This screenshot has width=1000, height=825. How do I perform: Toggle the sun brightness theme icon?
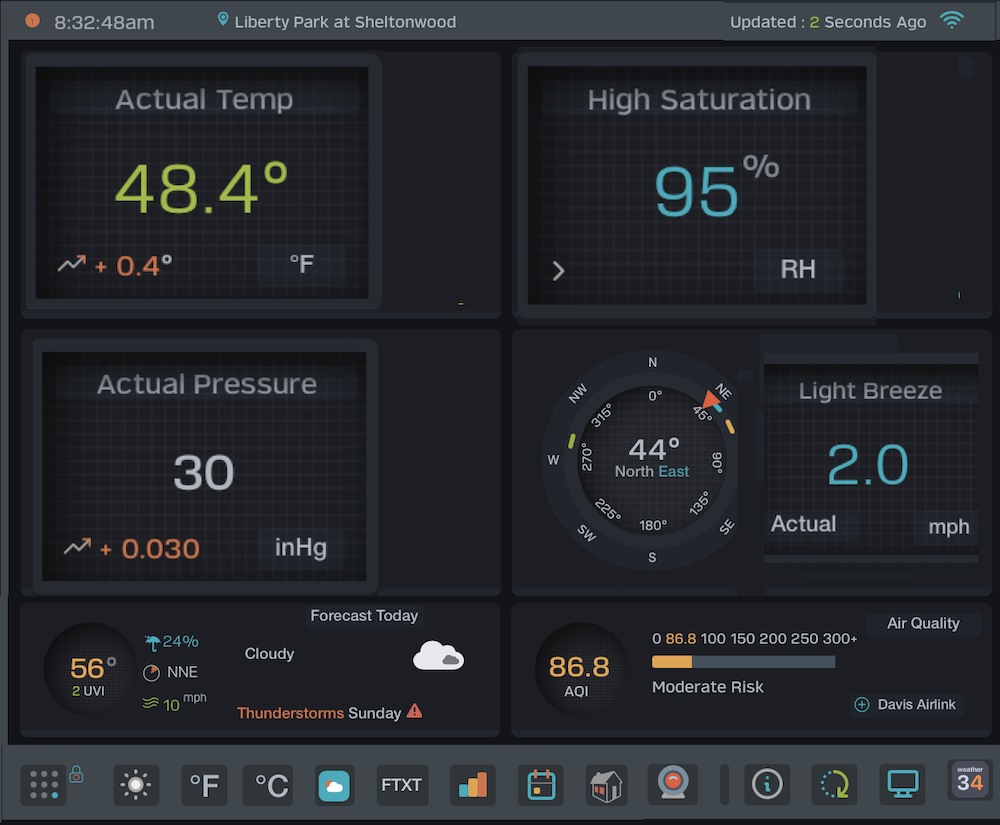click(136, 785)
